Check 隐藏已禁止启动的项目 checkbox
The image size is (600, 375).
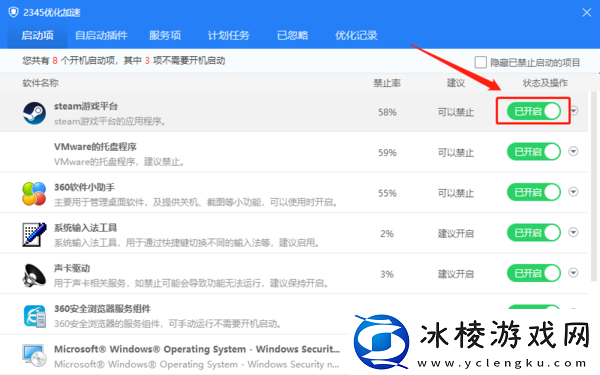coord(481,62)
